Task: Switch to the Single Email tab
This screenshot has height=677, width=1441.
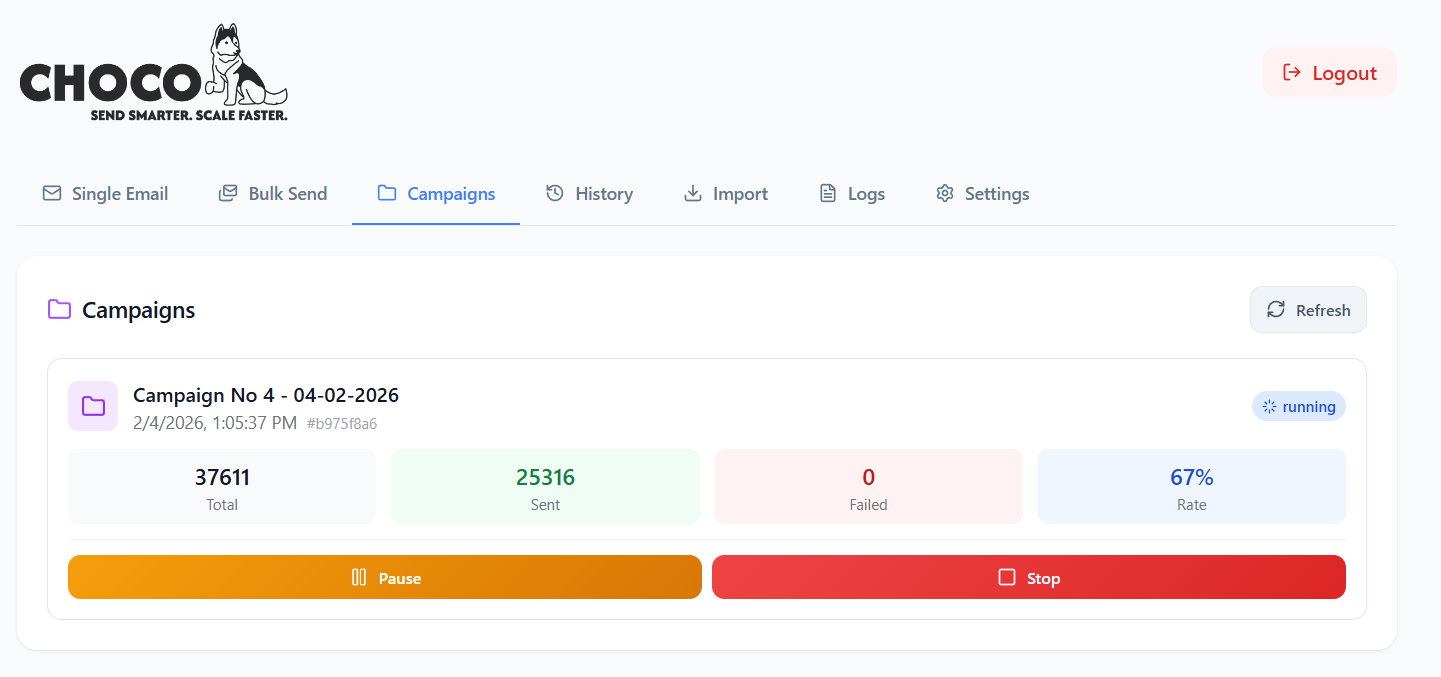Action: 104,193
